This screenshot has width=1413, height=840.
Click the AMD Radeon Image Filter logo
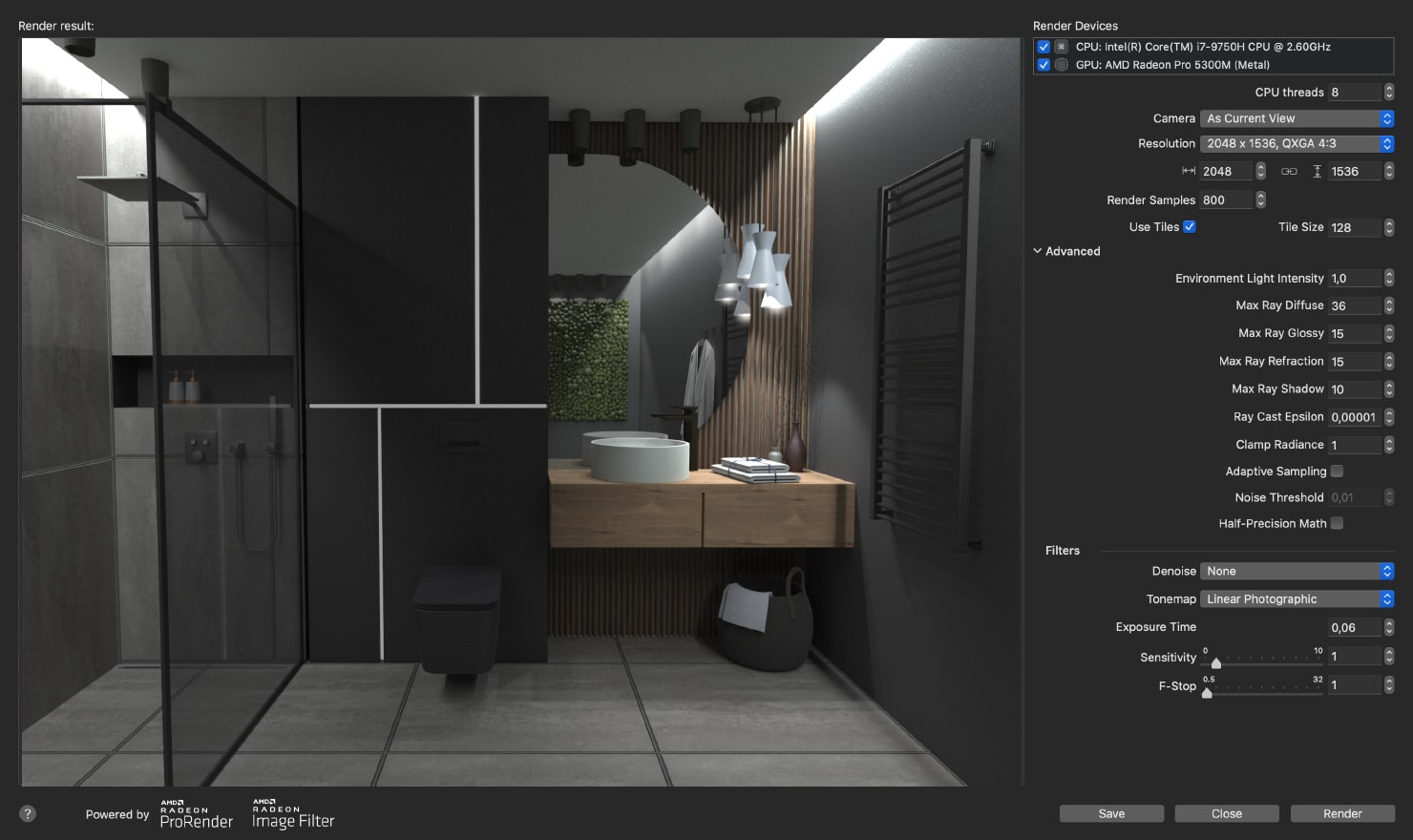(x=291, y=814)
